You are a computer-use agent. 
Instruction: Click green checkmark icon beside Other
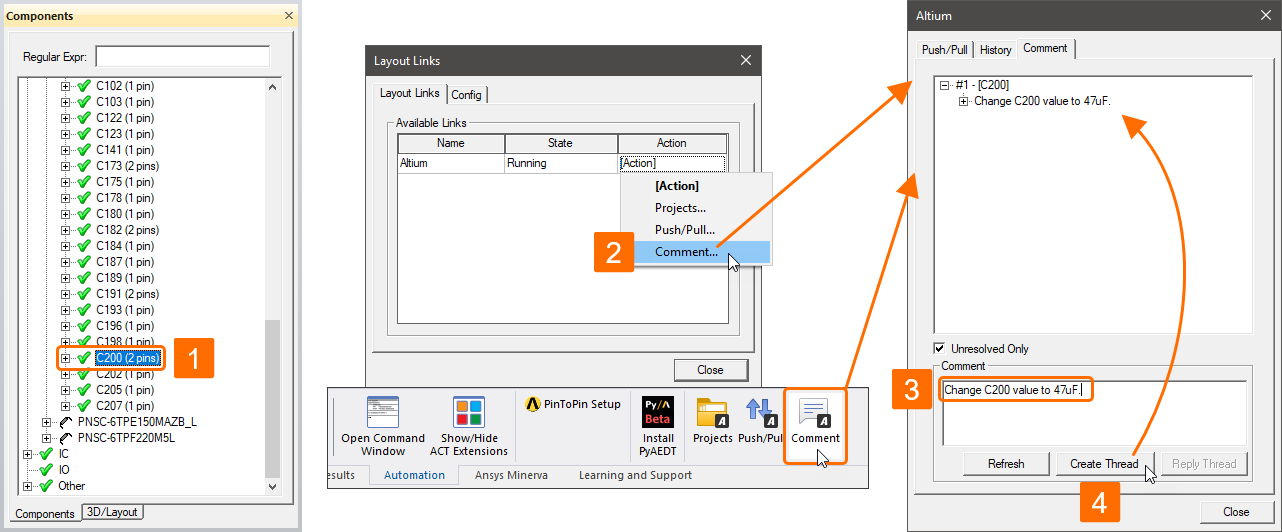pos(45,486)
